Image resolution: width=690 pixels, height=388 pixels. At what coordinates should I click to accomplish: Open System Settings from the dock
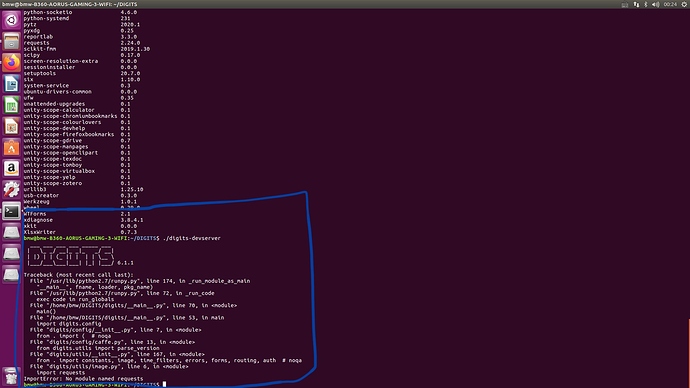coord(11,190)
